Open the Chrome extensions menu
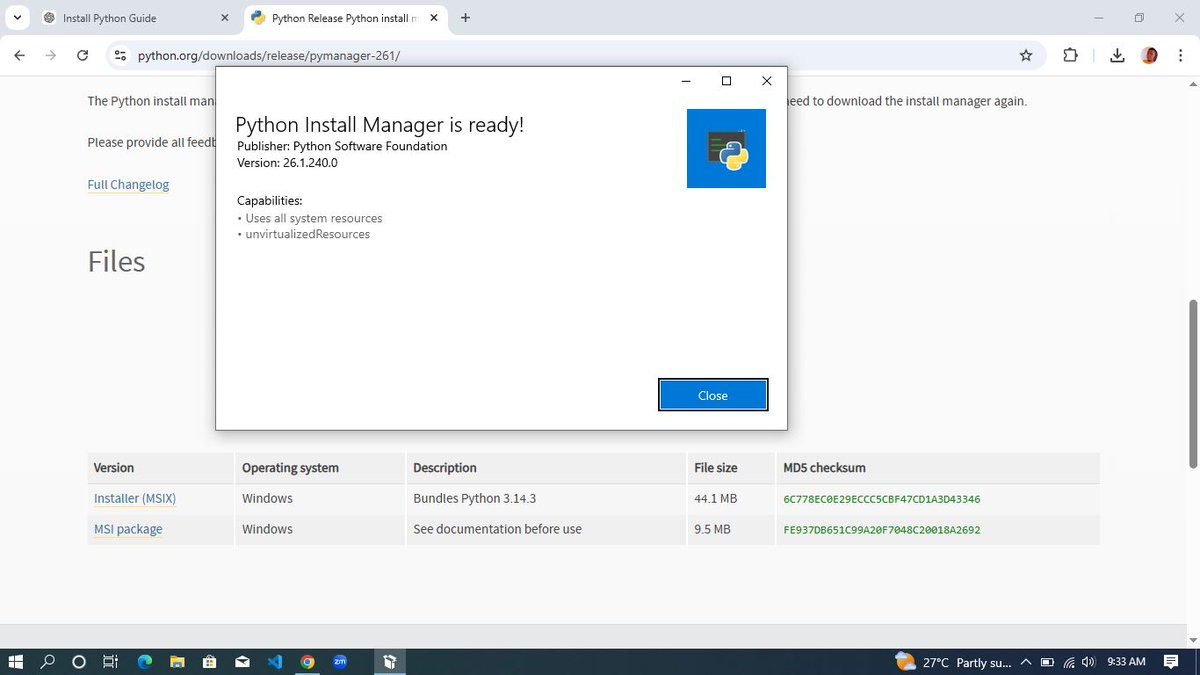 click(1071, 56)
